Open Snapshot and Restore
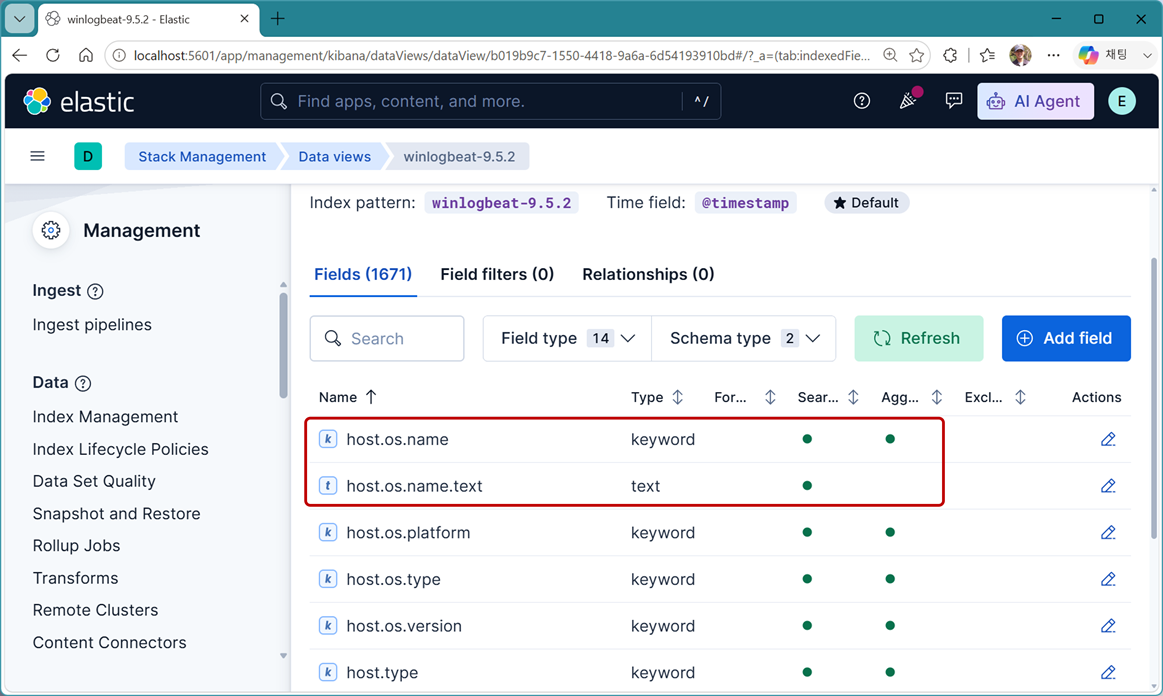The width and height of the screenshot is (1163, 696). click(x=116, y=514)
